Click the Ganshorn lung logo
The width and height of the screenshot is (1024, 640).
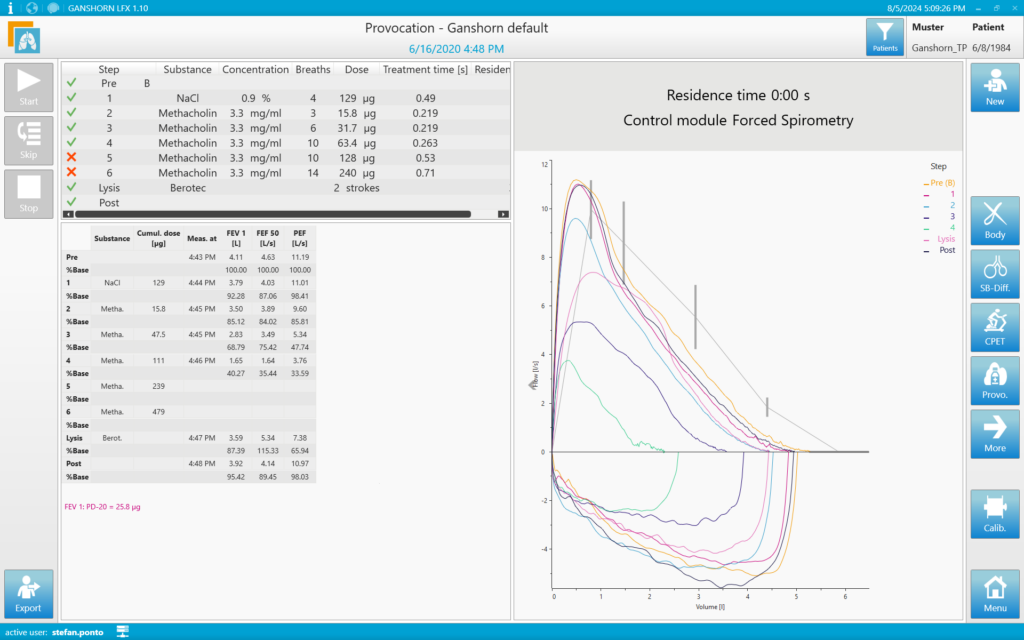[x=24, y=37]
